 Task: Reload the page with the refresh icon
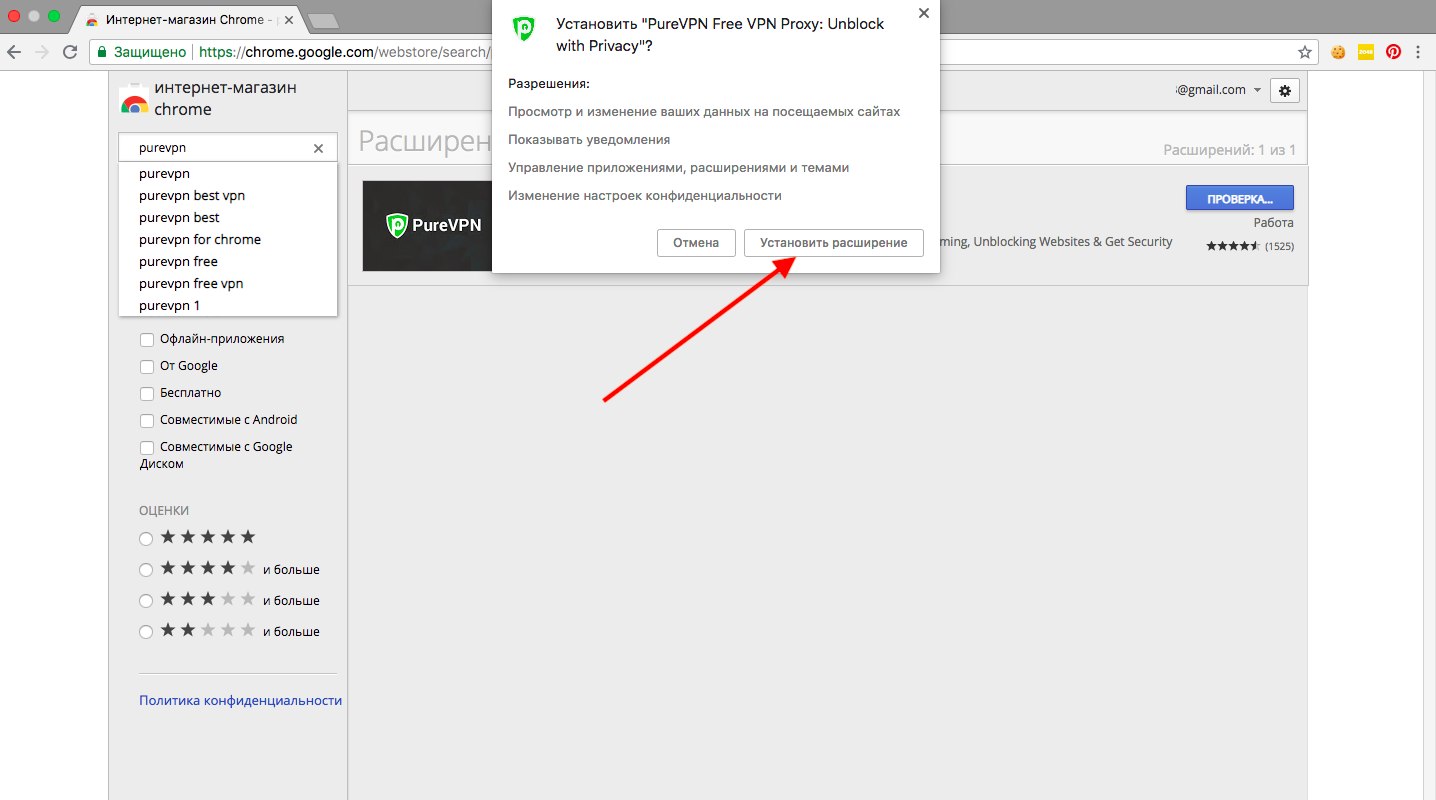[70, 52]
